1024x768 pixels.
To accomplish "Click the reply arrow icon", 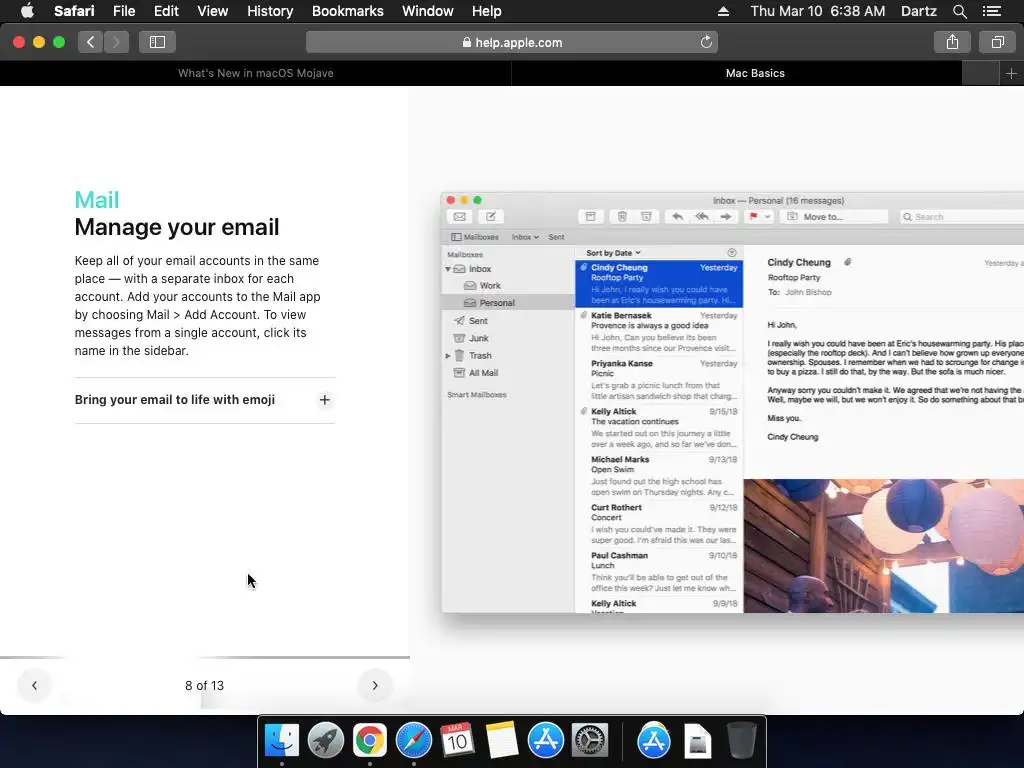I will coord(677,217).
